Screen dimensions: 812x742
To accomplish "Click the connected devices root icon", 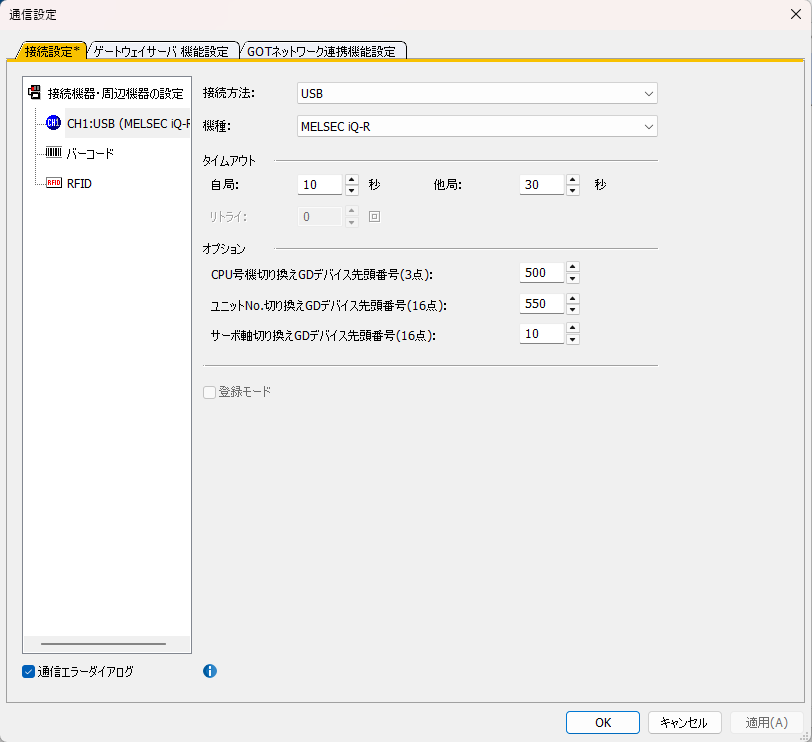I will pyautogui.click(x=35, y=93).
